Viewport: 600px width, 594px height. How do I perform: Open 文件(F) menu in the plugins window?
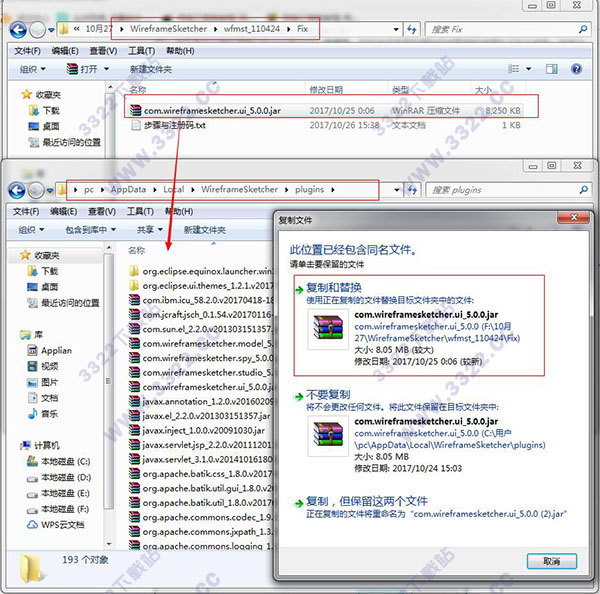pos(26,211)
